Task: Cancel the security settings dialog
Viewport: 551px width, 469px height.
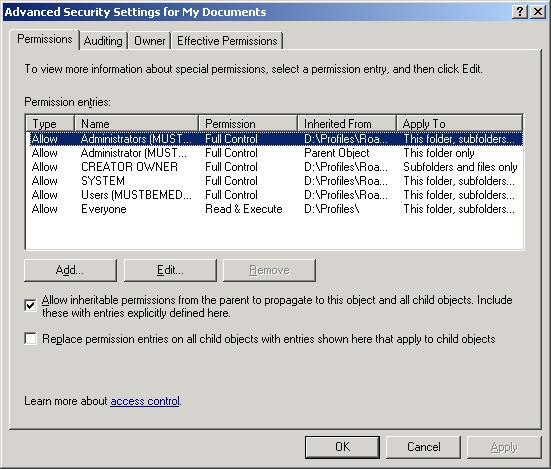Action: pyautogui.click(x=423, y=447)
